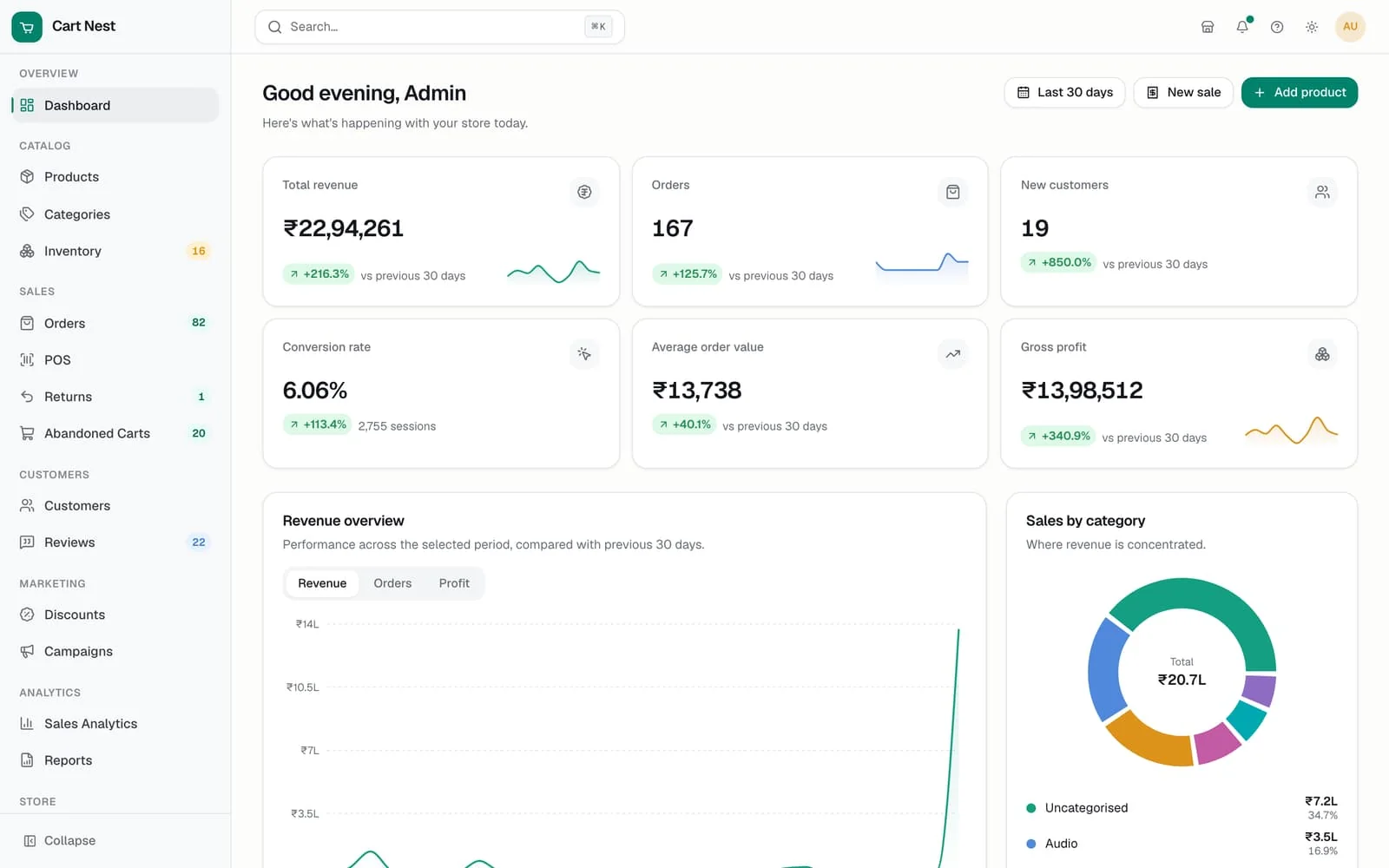Screen dimensions: 1389x868
Task: Open the notifications bell
Action: (x=1242, y=27)
